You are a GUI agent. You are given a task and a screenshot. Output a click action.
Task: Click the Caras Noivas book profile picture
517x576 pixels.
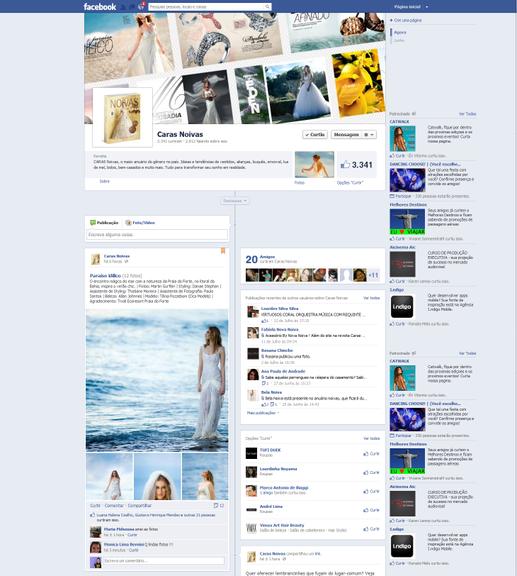point(122,118)
